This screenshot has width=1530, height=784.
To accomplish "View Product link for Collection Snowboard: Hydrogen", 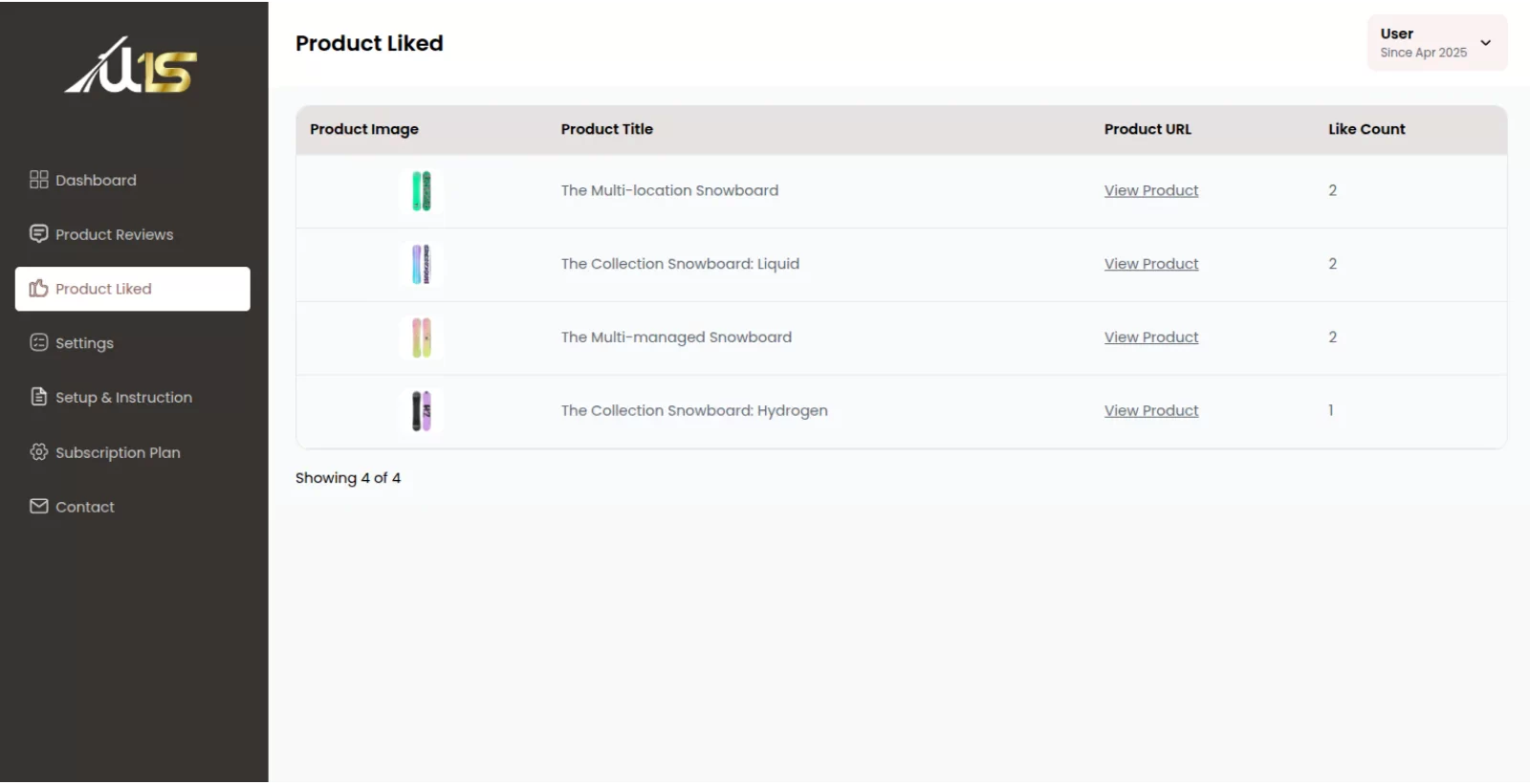I will tap(1151, 411).
